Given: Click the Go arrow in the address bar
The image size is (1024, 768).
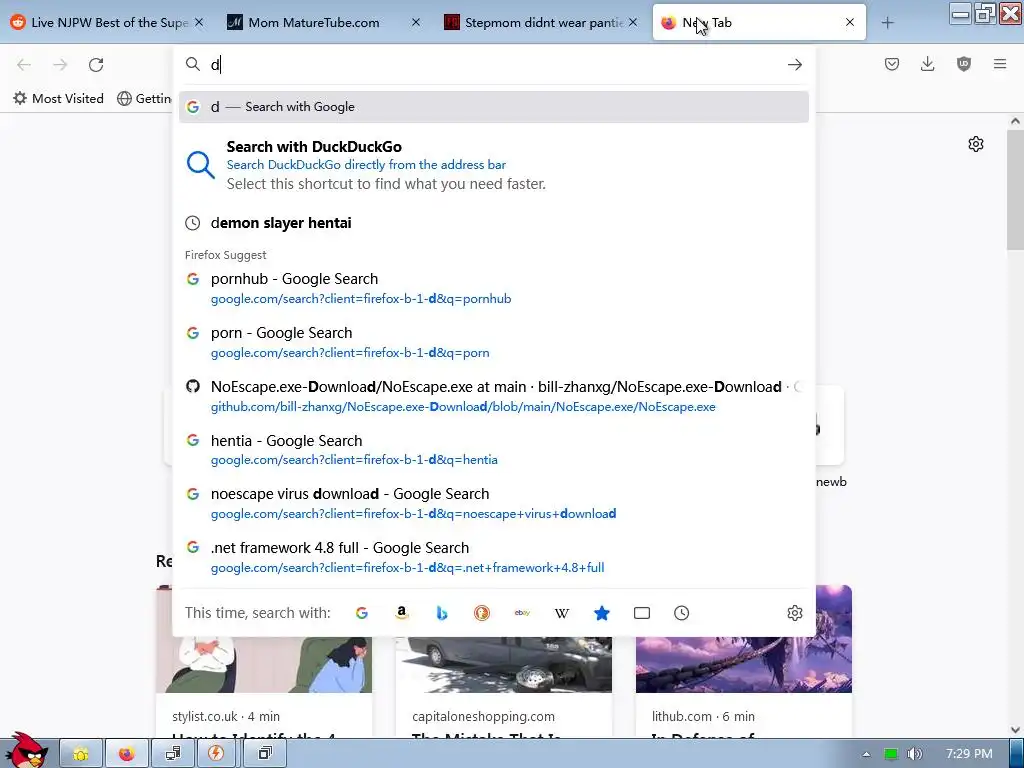Looking at the screenshot, I should [x=795, y=65].
